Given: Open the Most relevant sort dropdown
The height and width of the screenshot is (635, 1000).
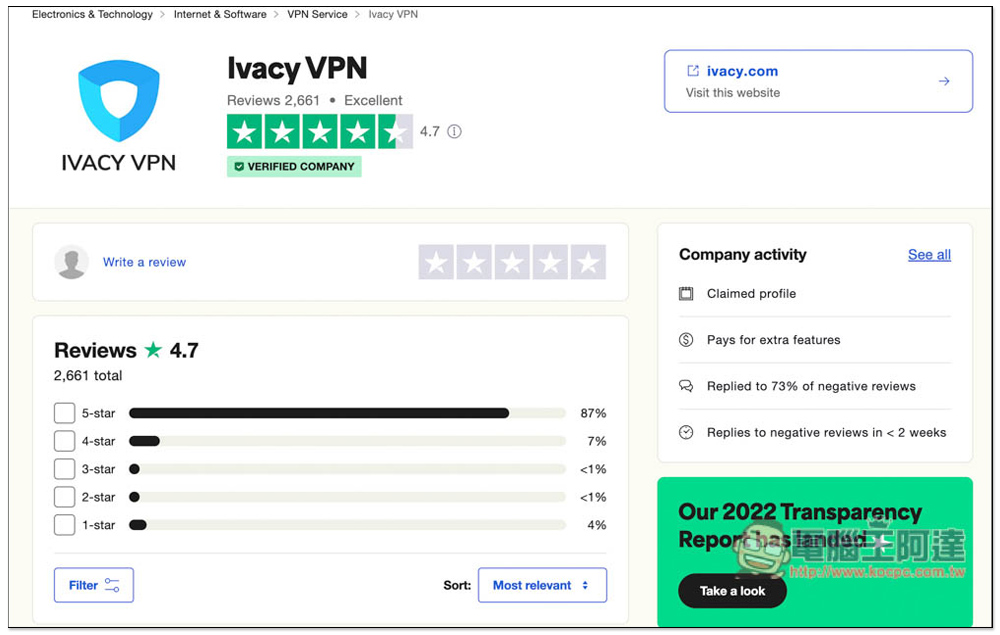Looking at the screenshot, I should 542,586.
